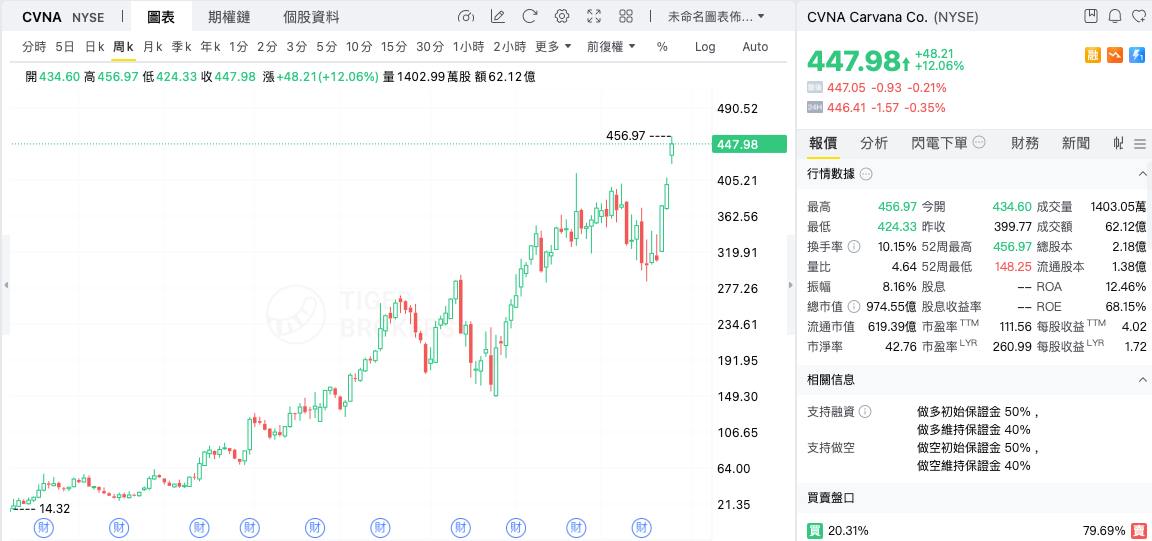
Task: Open the info icon next to 換手率
Action: 854,246
